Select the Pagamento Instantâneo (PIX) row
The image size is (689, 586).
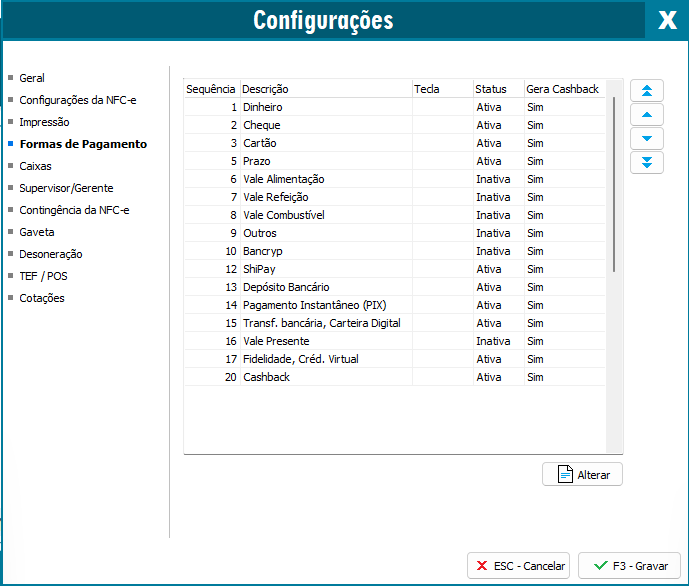[x=314, y=305]
